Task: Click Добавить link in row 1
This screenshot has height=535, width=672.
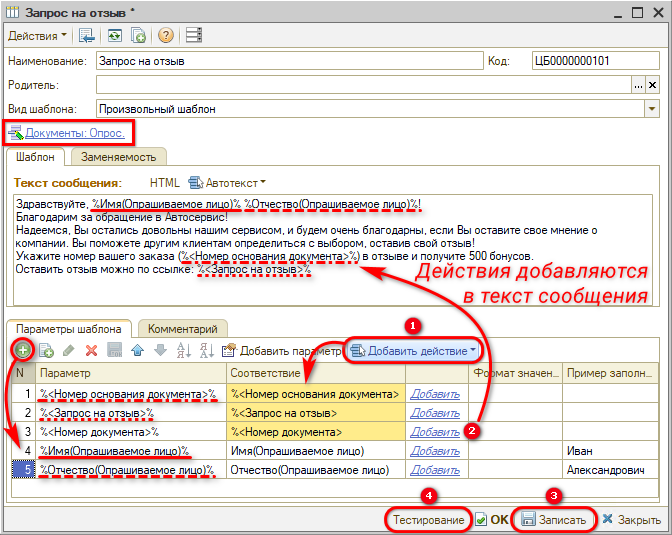Action: click(435, 394)
